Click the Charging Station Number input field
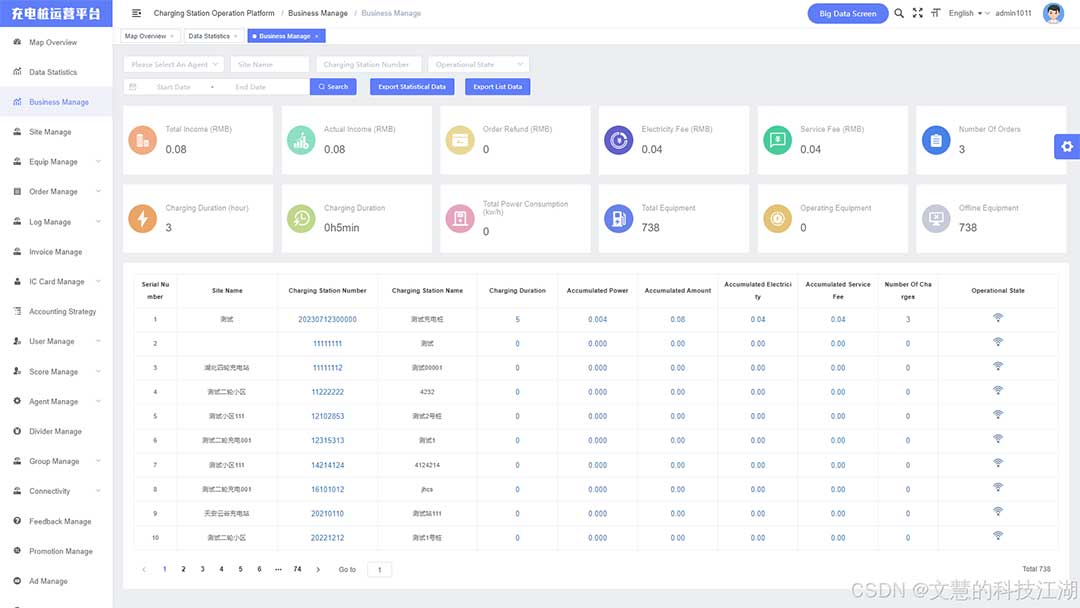 (x=368, y=65)
